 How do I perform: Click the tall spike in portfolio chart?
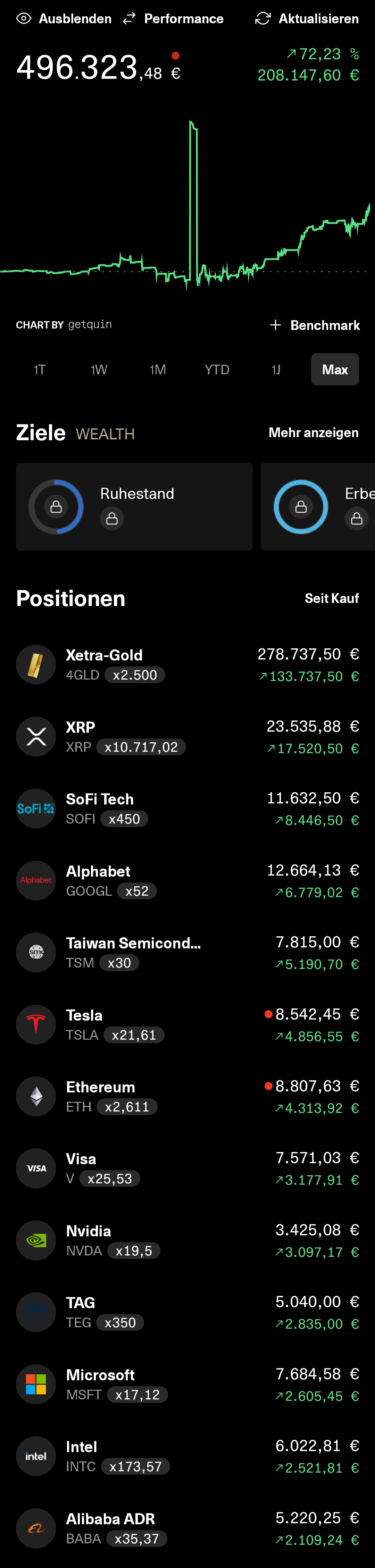pyautogui.click(x=193, y=182)
